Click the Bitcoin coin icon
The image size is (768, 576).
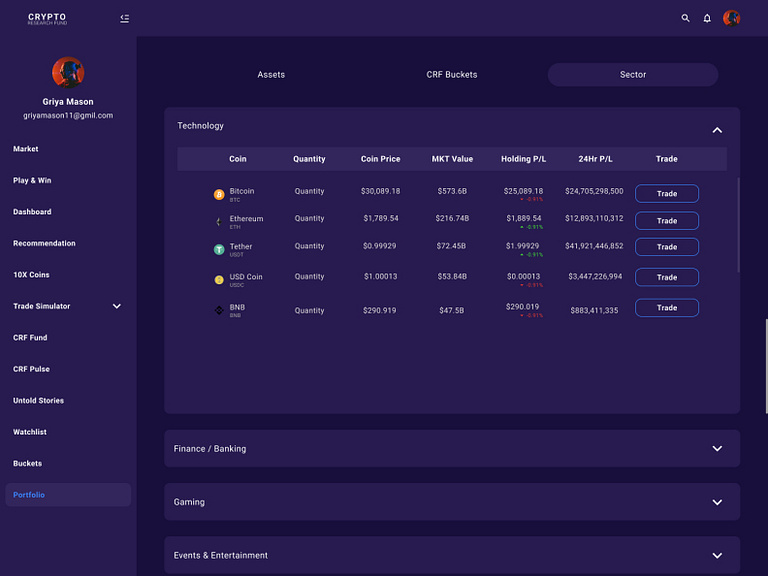pyautogui.click(x=219, y=194)
